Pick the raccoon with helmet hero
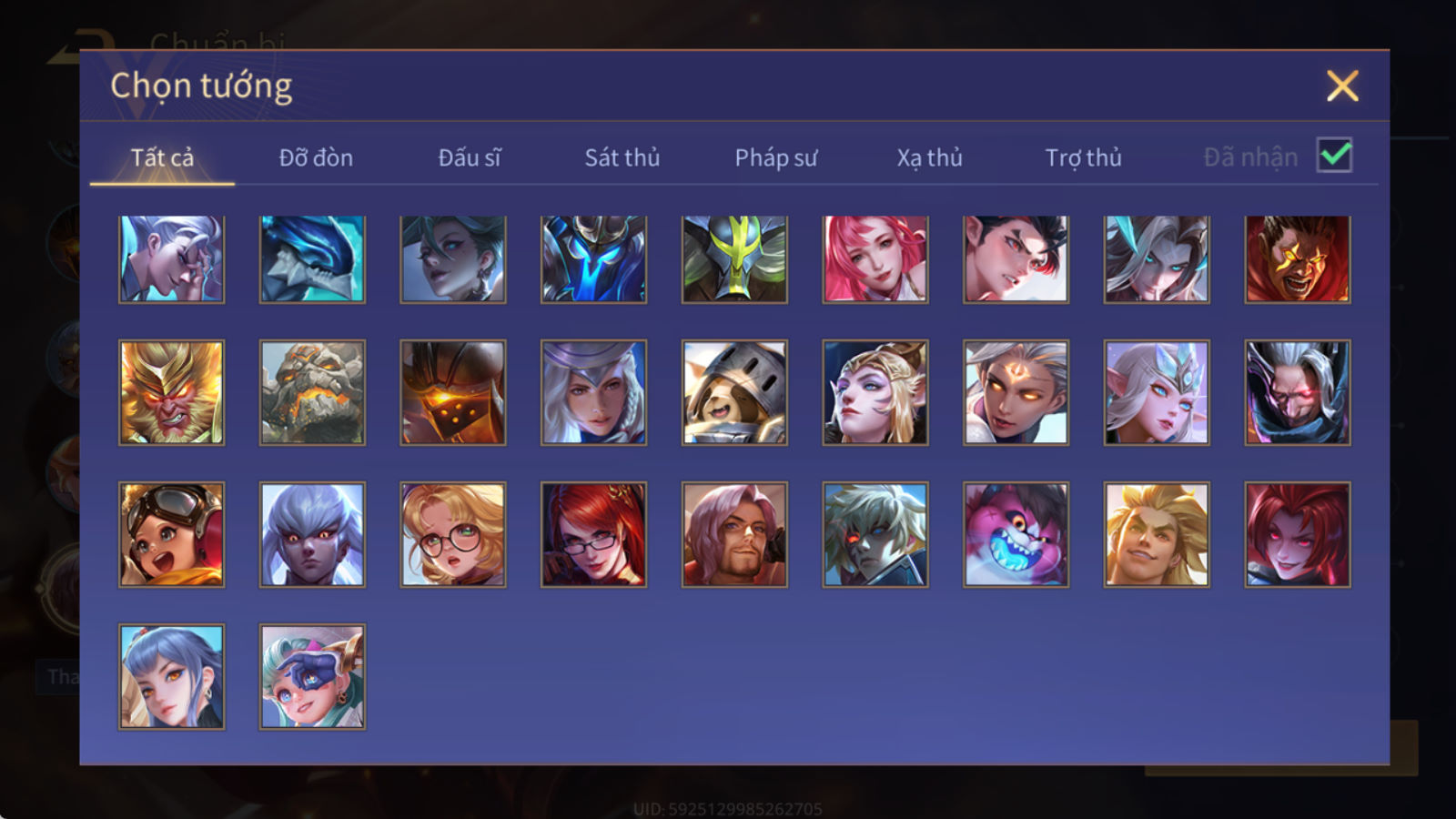Screen dimensions: 1456x819 pos(734,392)
